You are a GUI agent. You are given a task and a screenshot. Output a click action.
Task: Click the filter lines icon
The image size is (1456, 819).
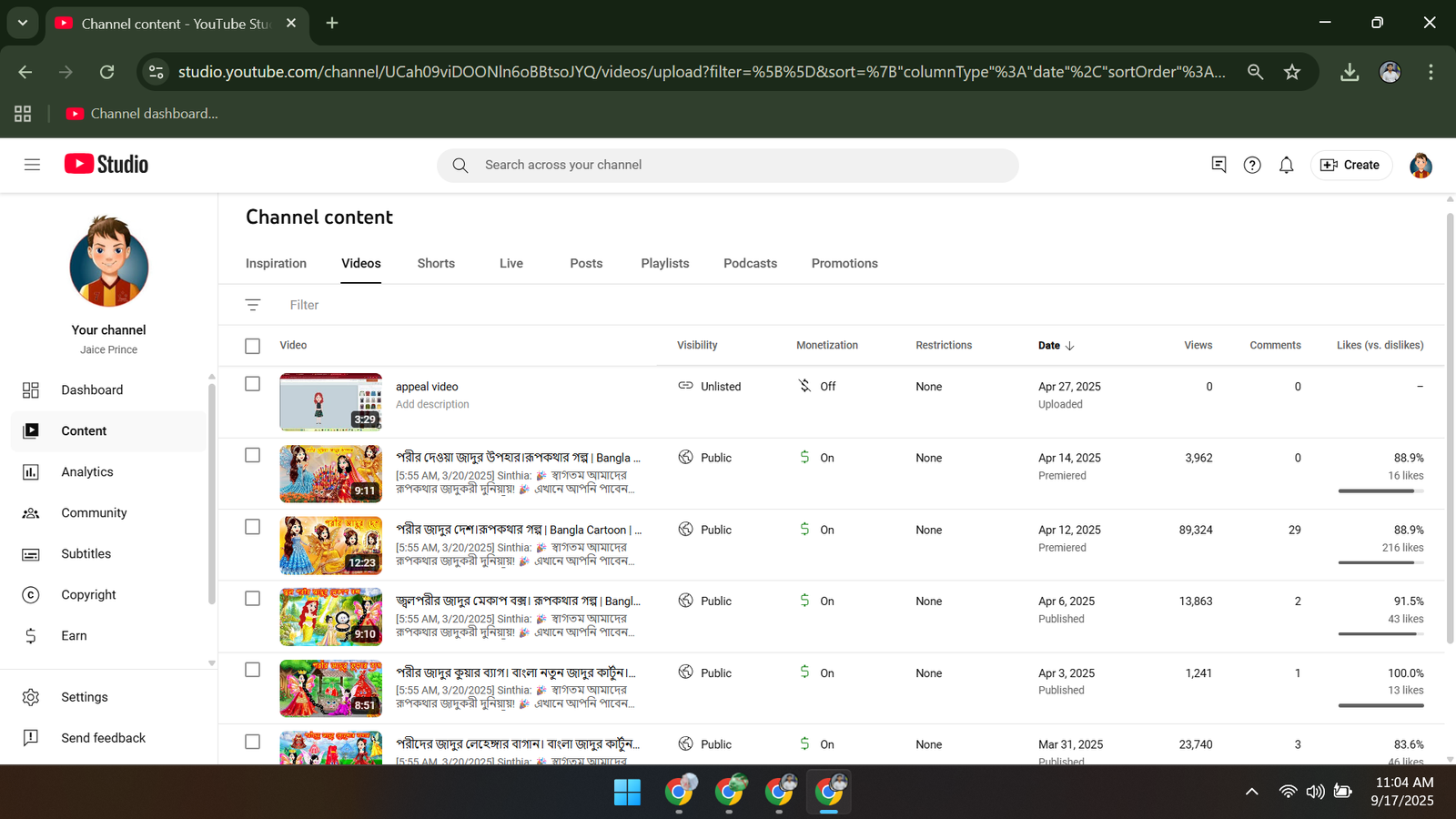253,305
